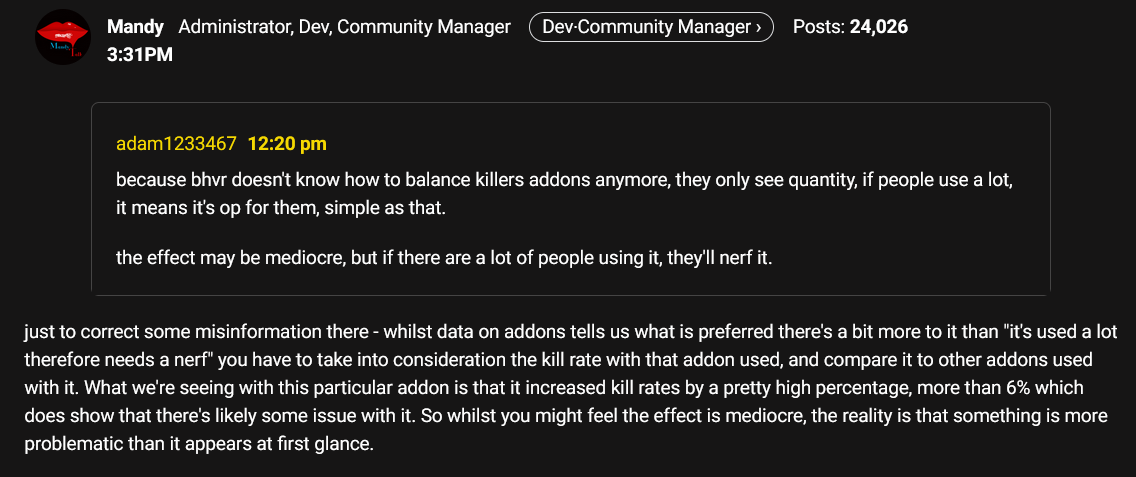
Task: Click the bold number 24,026
Action: 878,28
